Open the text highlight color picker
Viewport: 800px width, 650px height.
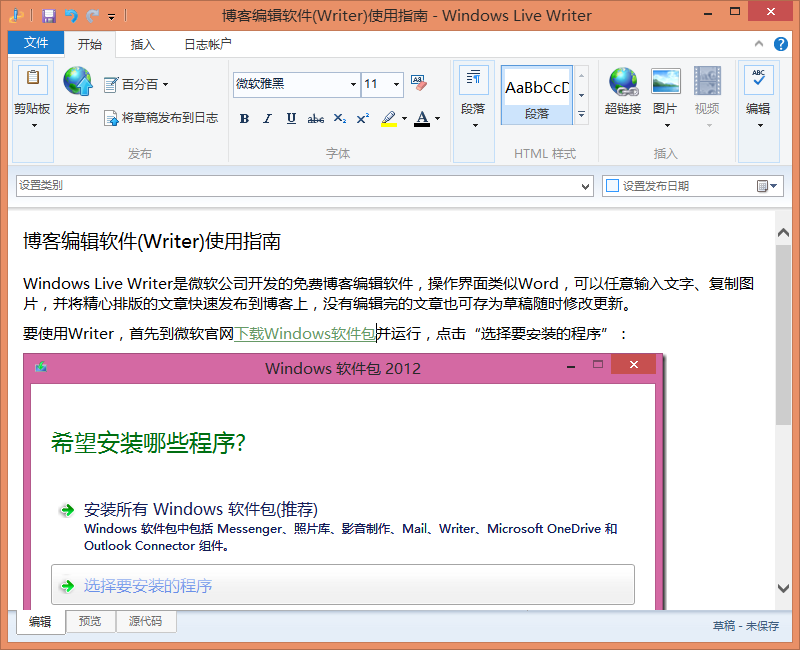[x=404, y=119]
